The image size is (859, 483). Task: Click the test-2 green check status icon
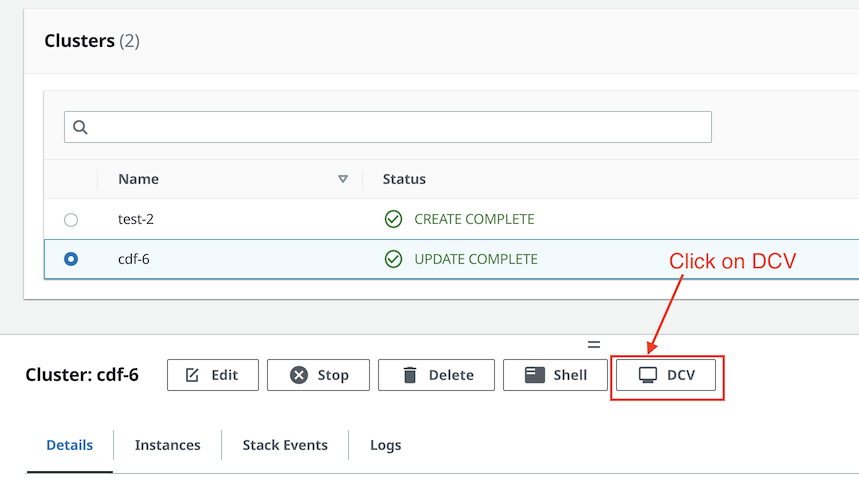coord(393,219)
